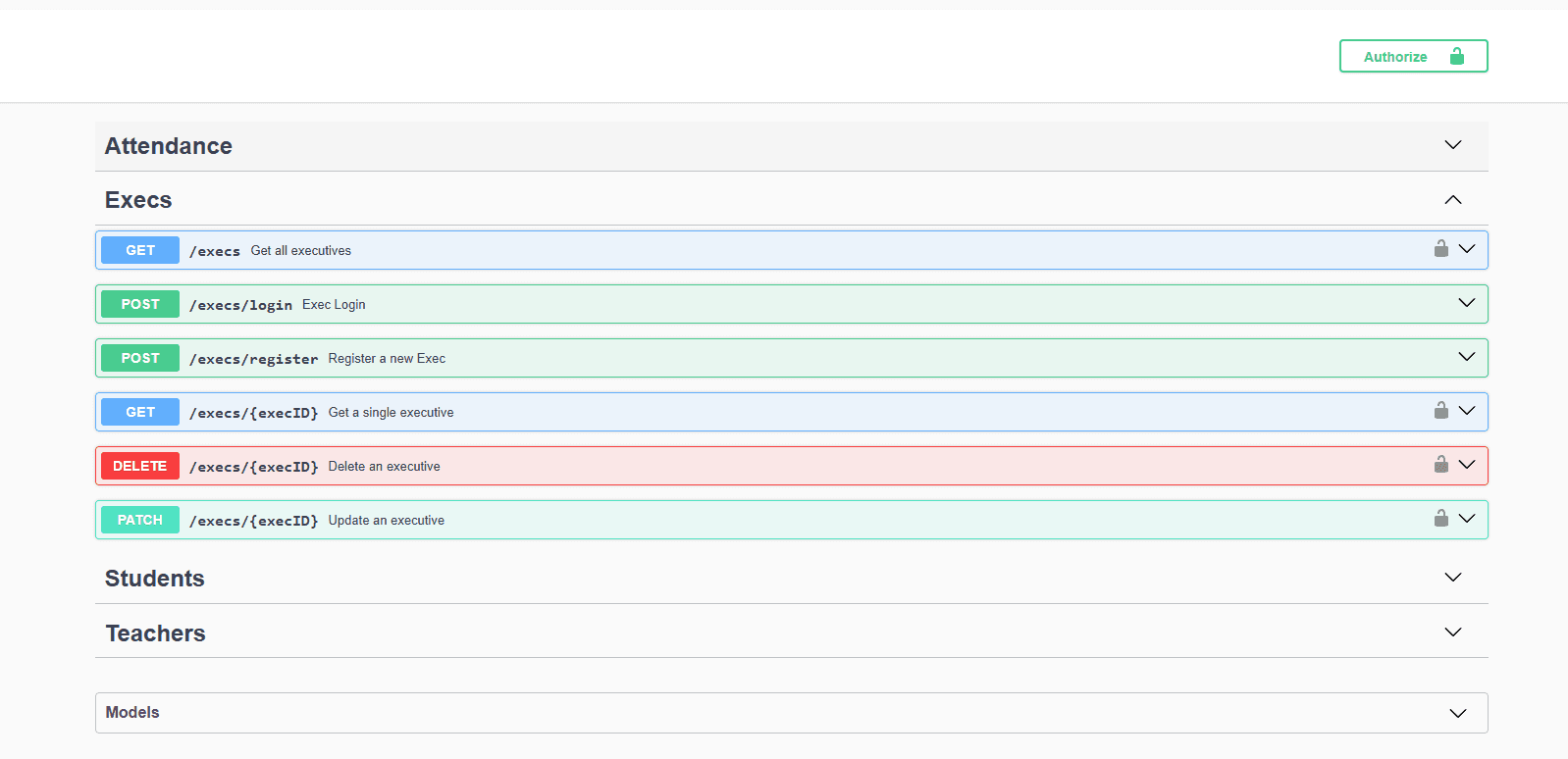This screenshot has height=759, width=1568.
Task: Expand the Attendance section chevron
Action: pyautogui.click(x=1453, y=145)
